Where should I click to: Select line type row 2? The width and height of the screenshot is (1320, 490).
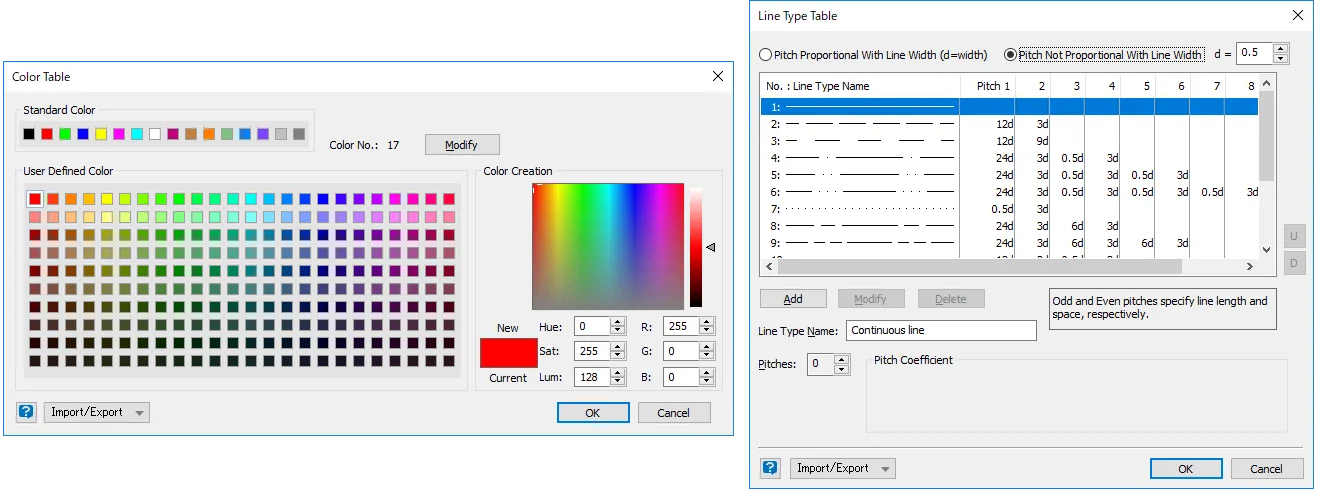click(x=1009, y=124)
